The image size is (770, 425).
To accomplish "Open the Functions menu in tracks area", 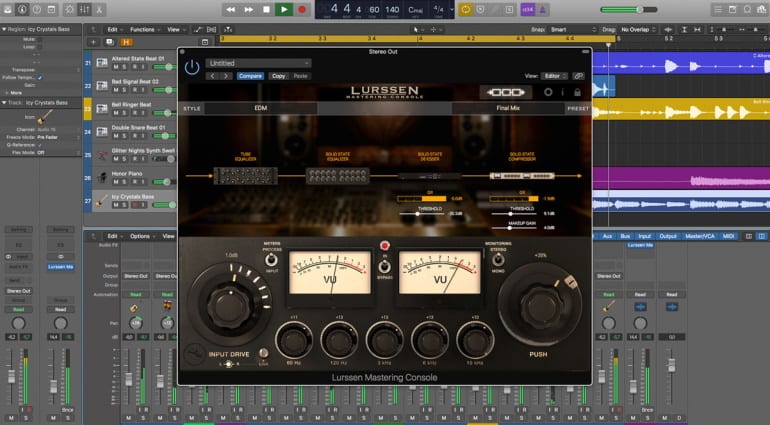I will pos(144,29).
